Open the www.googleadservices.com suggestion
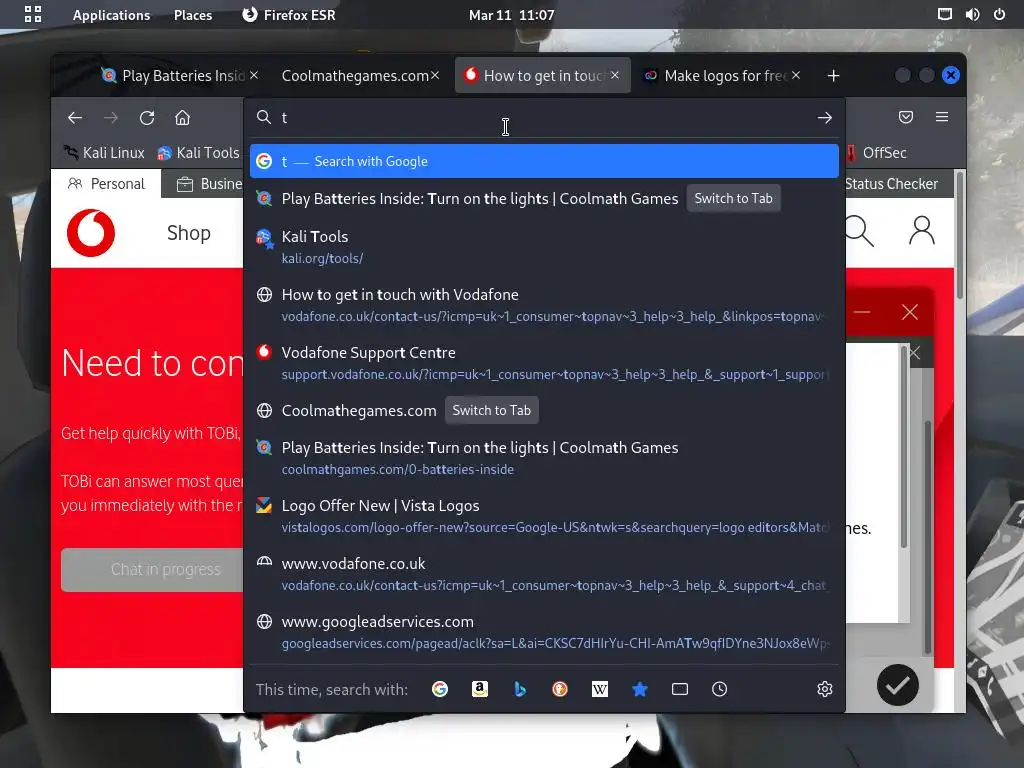1024x768 pixels. coord(544,632)
